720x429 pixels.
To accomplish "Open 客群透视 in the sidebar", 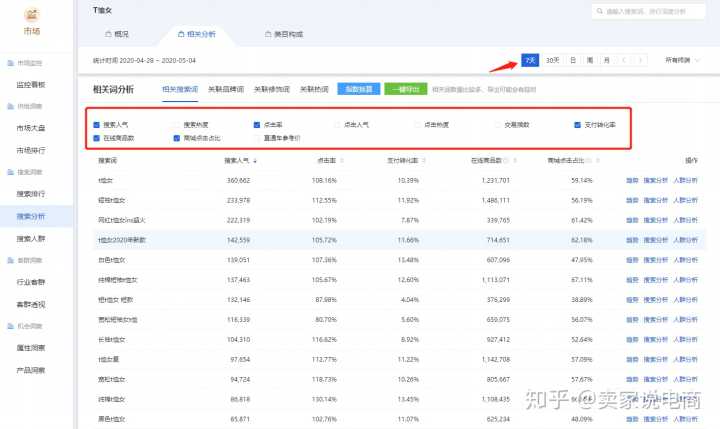I will pos(31,304).
